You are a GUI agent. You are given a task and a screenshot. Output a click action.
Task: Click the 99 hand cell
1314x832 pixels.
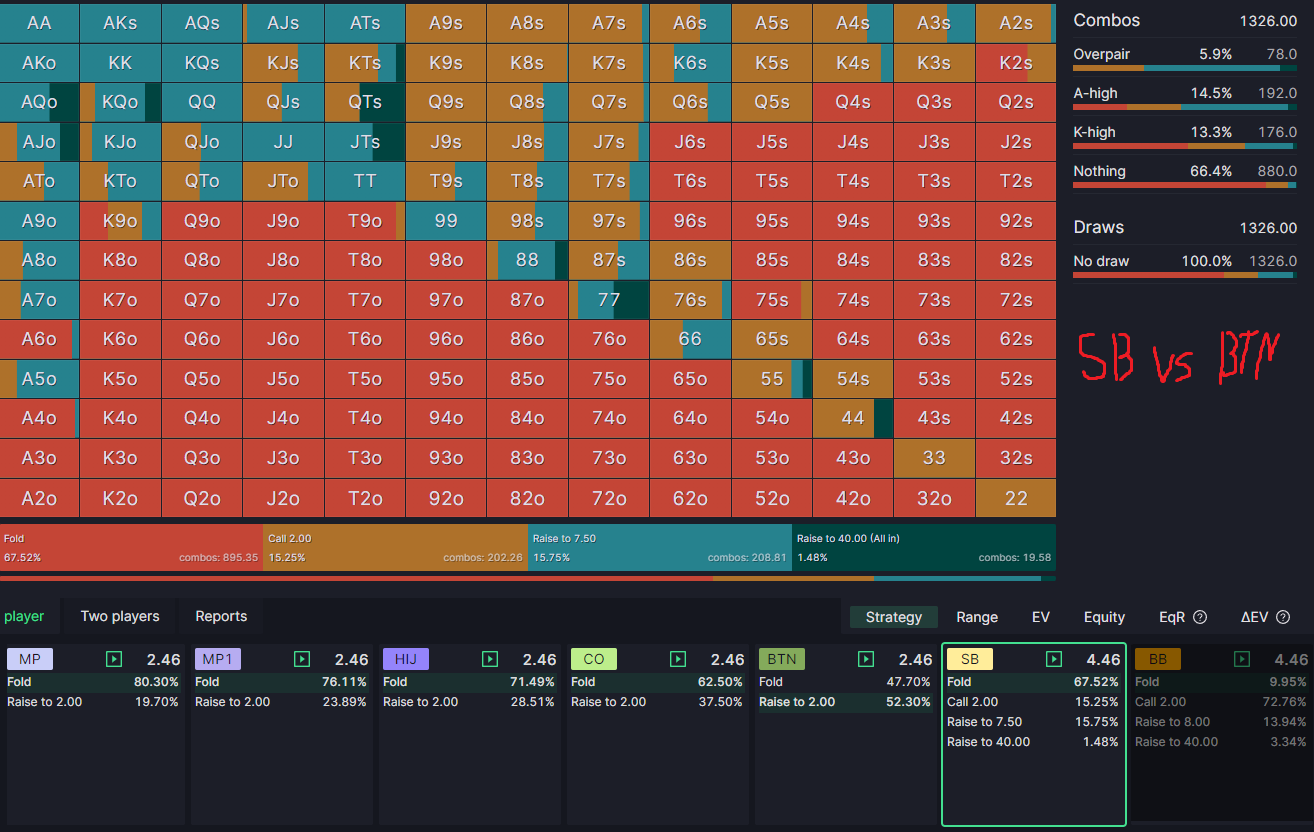click(x=446, y=221)
